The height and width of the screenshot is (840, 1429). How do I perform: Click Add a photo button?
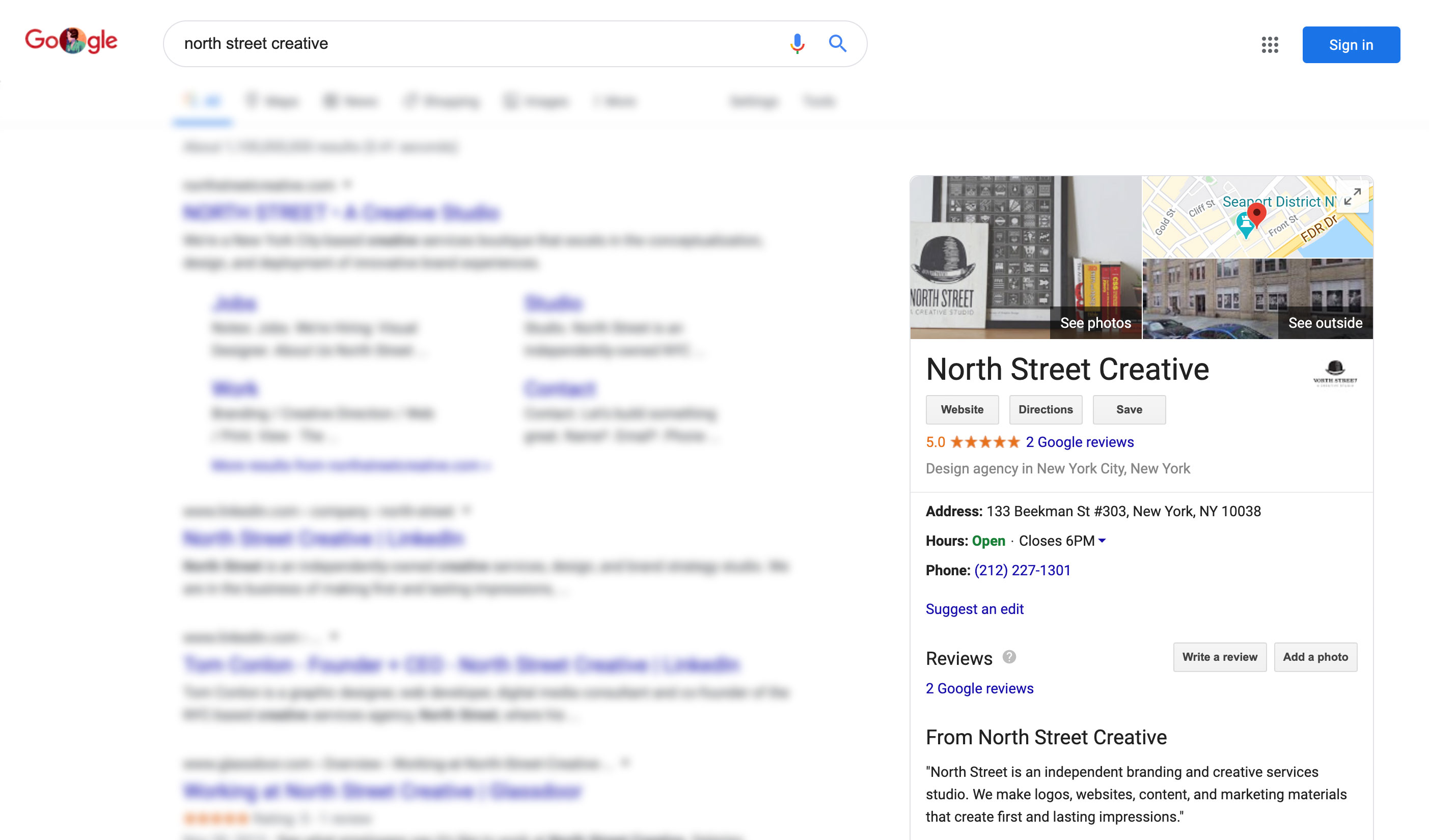pos(1315,657)
